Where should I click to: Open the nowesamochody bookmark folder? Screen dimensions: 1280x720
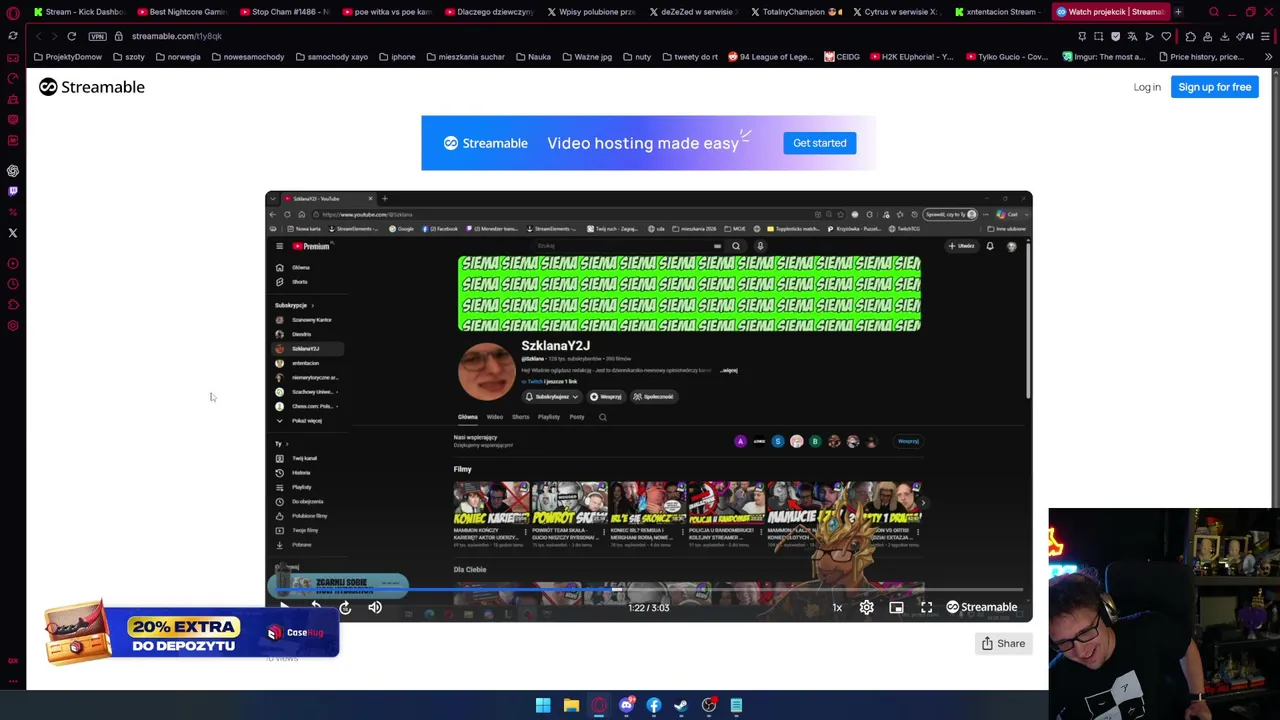click(x=247, y=57)
